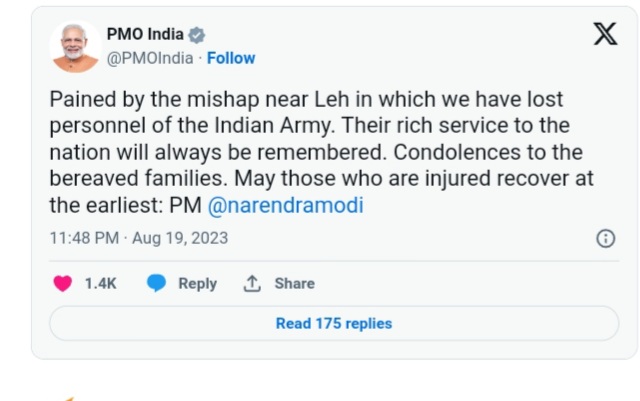Open PMO India profile picture

75,47
